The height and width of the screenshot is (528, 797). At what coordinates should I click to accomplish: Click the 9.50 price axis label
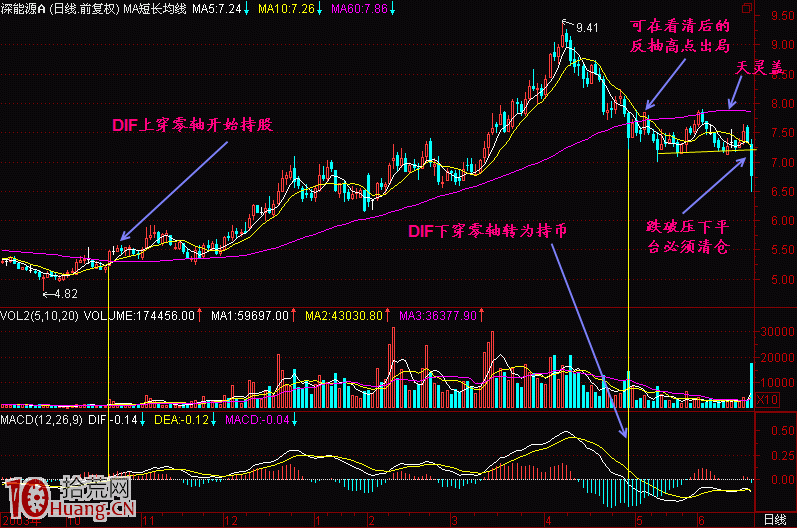click(x=783, y=16)
